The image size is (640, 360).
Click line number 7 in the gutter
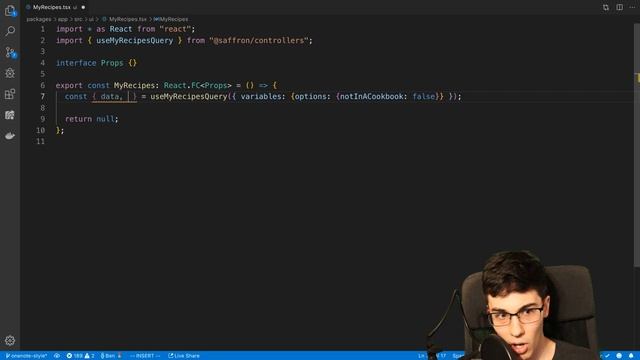click(x=42, y=96)
